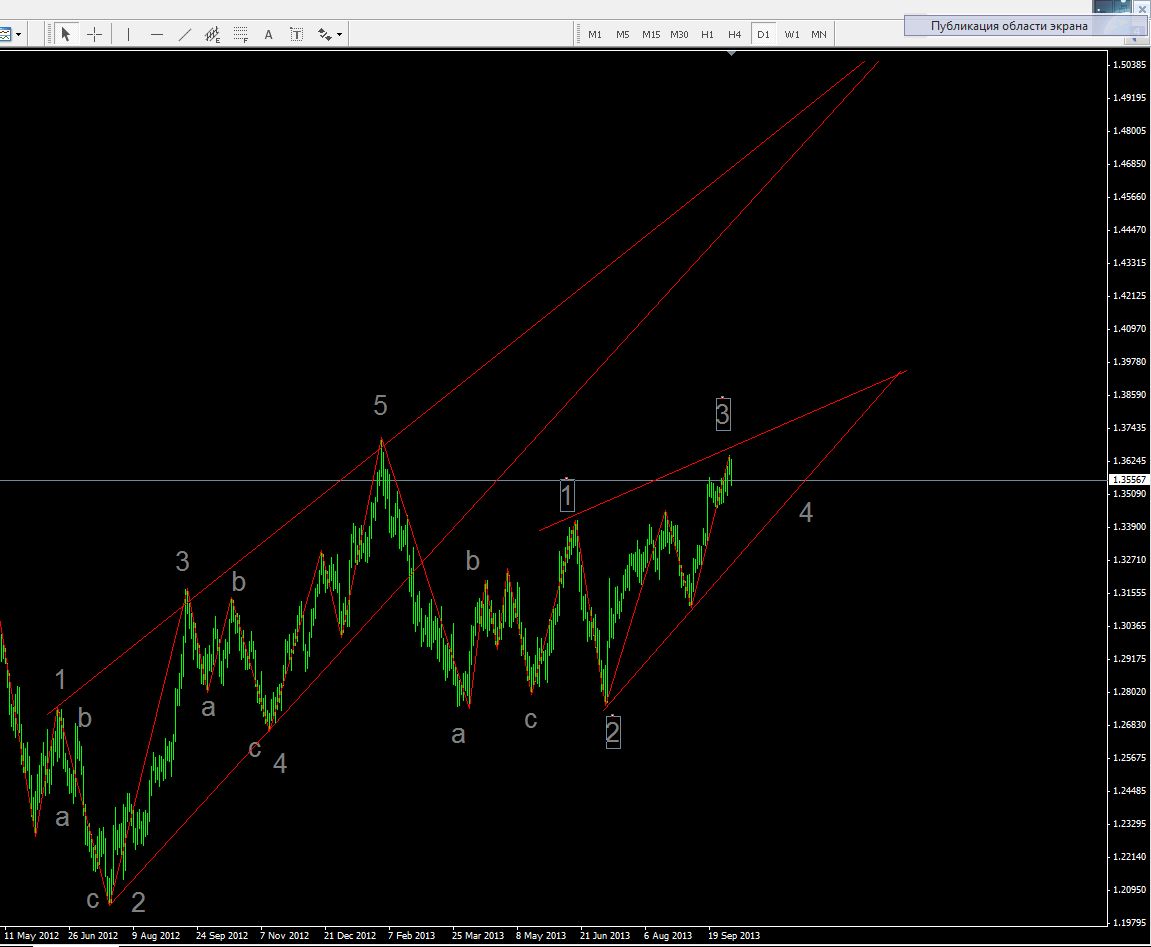Close the panel with the X button

click(x=1141, y=10)
